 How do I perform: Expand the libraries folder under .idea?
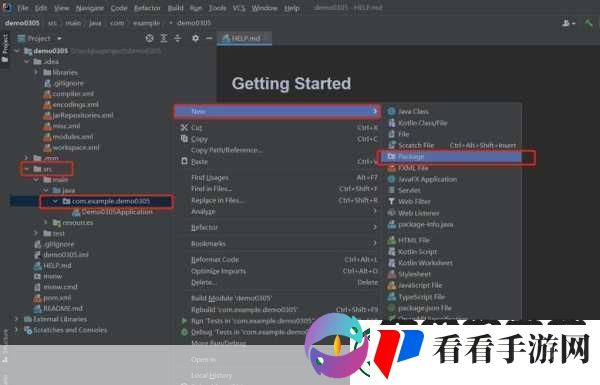click(36, 72)
